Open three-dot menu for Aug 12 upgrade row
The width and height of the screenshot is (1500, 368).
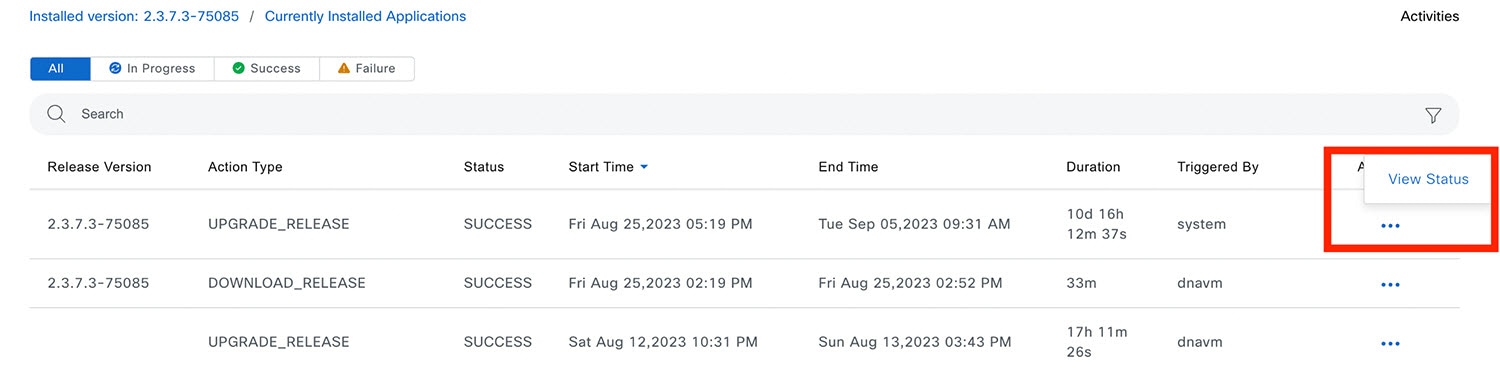point(1390,343)
